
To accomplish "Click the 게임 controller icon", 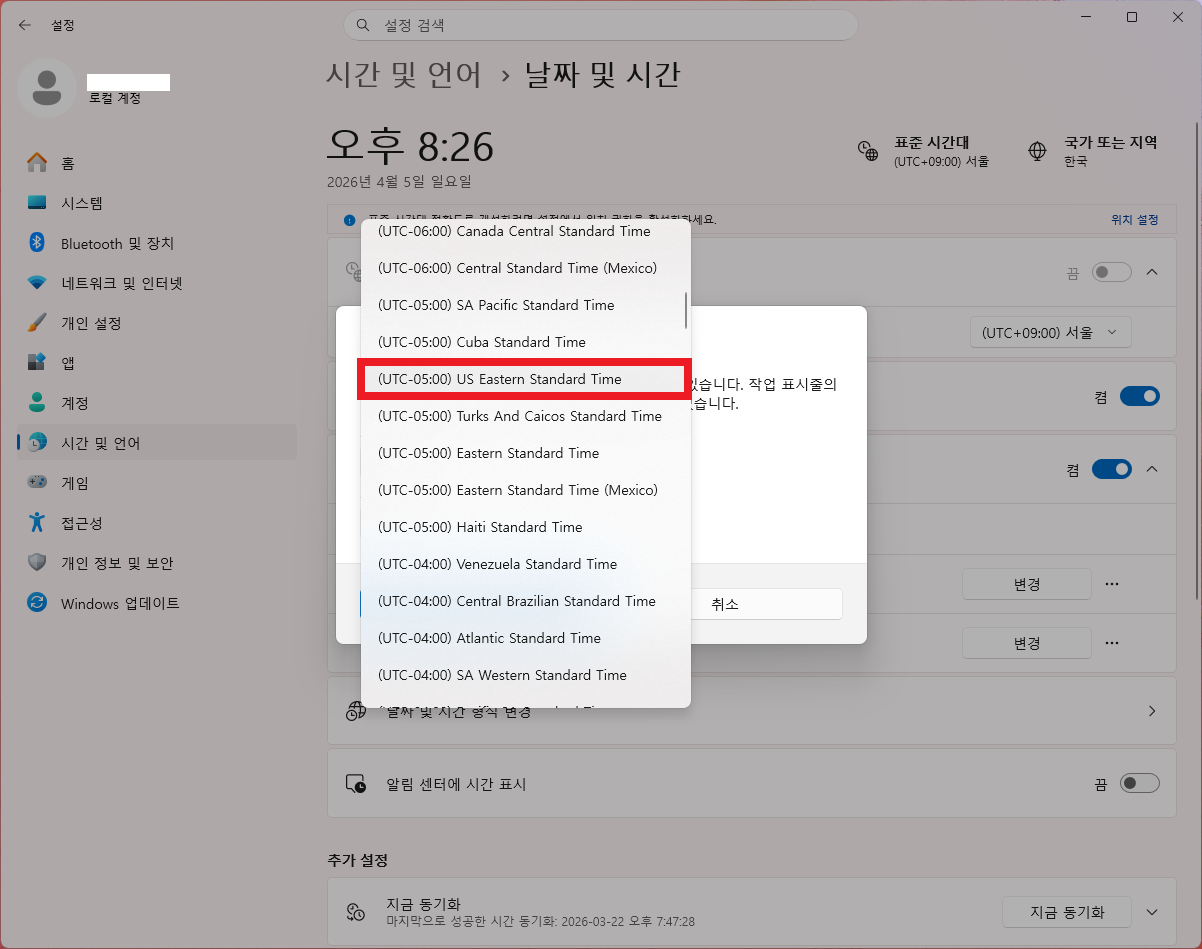I will [x=37, y=483].
